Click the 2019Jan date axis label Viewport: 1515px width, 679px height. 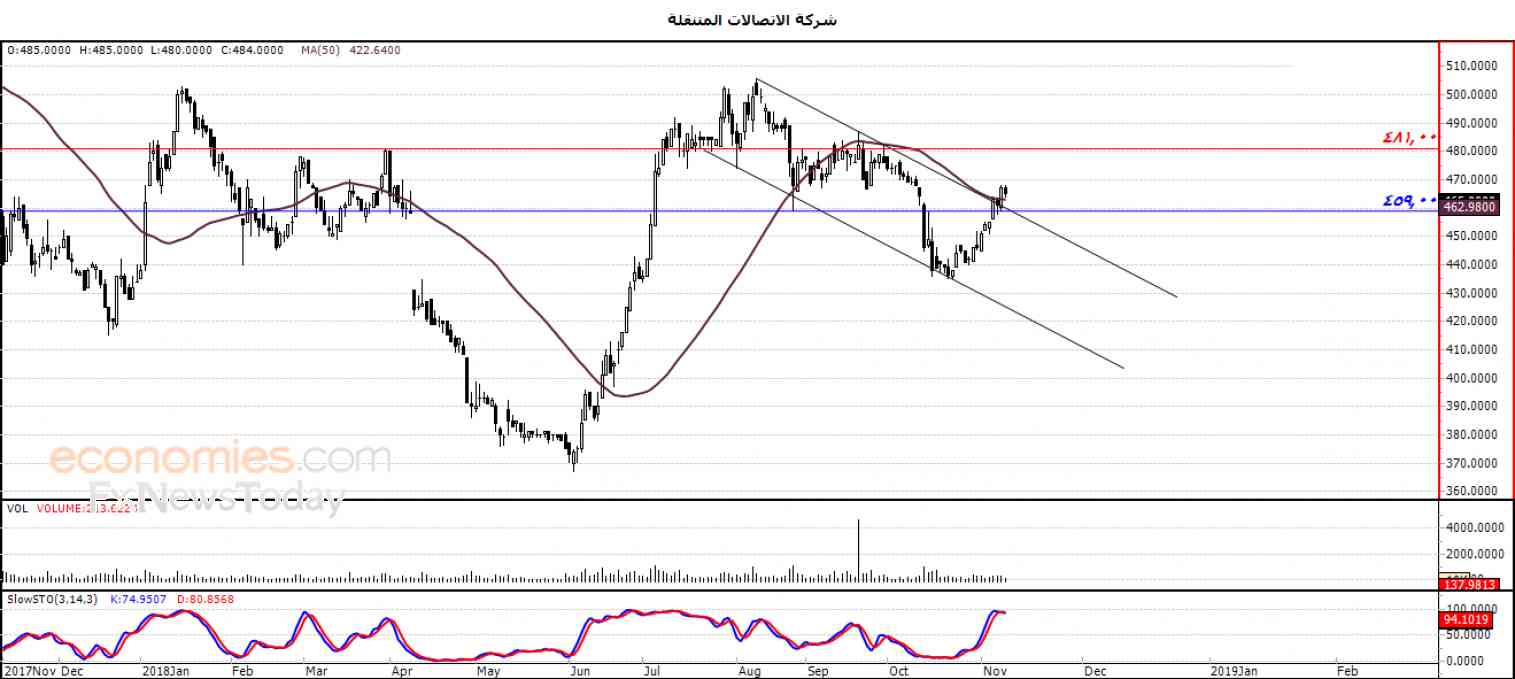(1235, 671)
